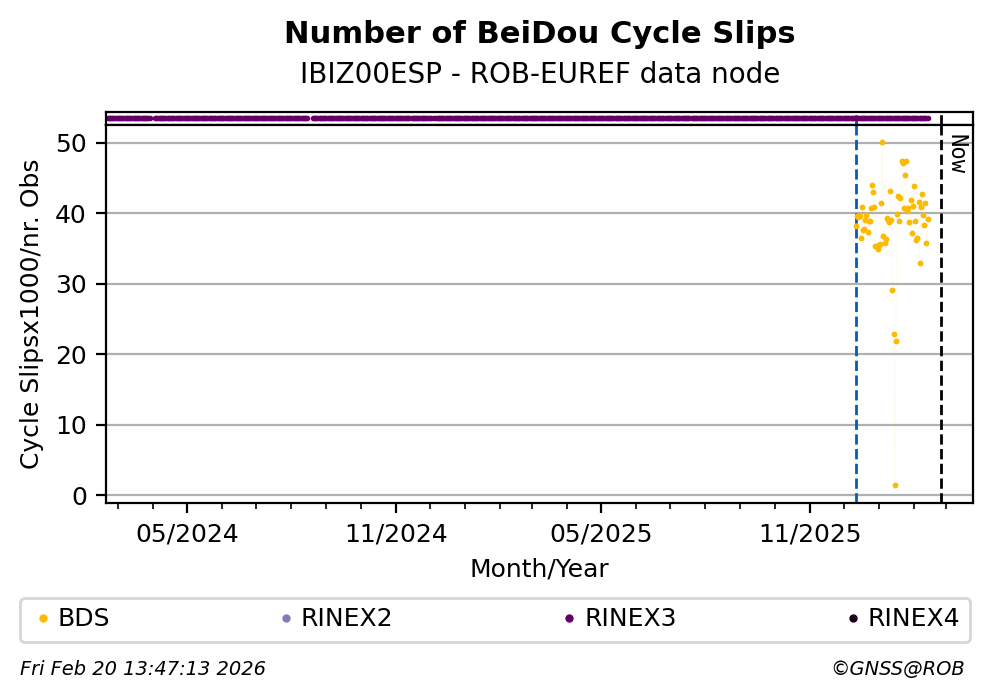Click the rotated Now label
The image size is (992, 699).
pos(957,153)
